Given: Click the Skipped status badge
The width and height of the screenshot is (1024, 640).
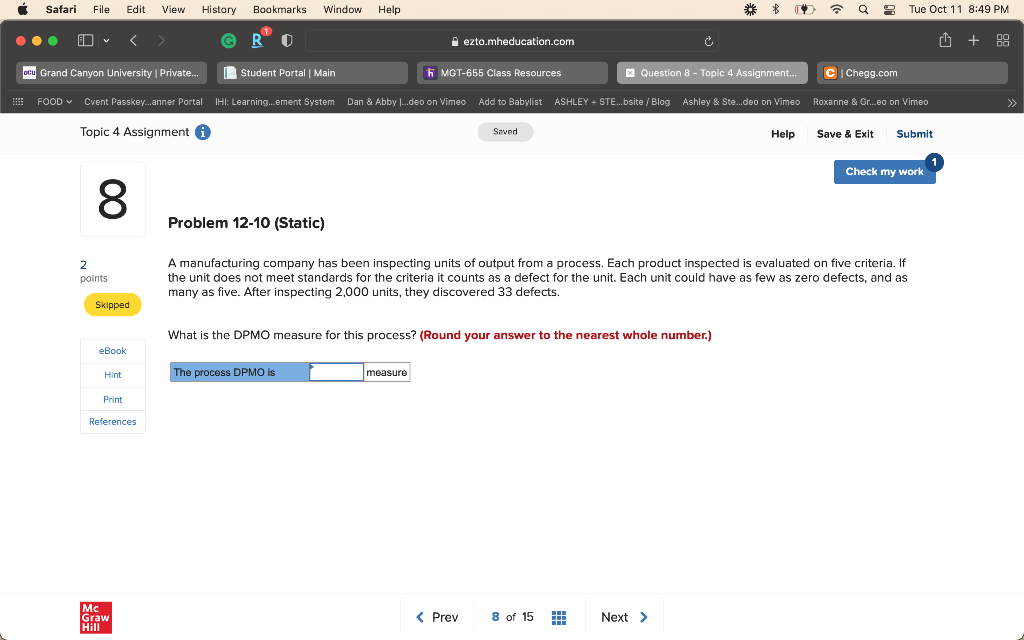Looking at the screenshot, I should 112,305.
